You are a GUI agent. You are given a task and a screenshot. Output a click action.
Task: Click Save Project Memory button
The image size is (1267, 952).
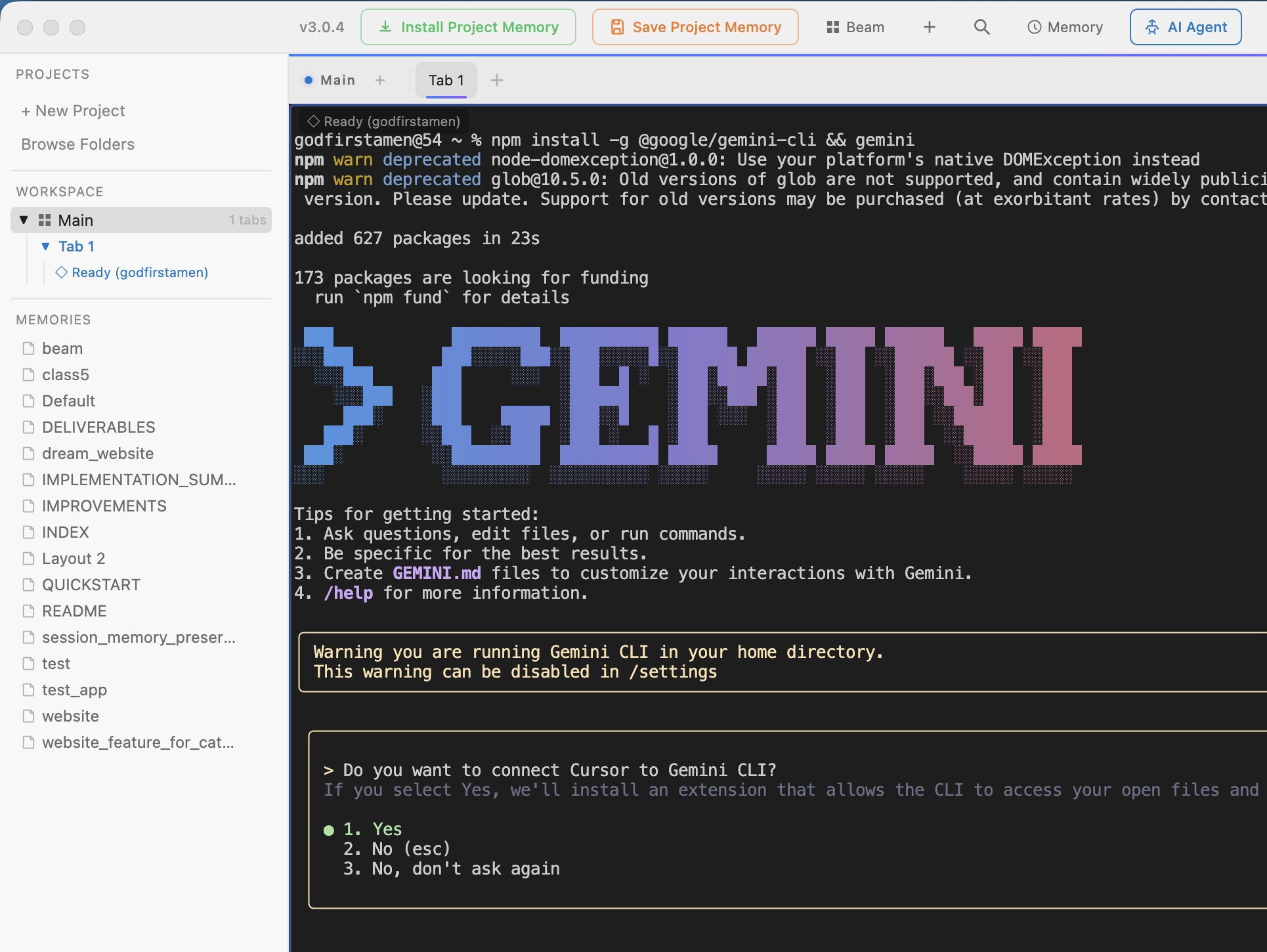(x=695, y=27)
